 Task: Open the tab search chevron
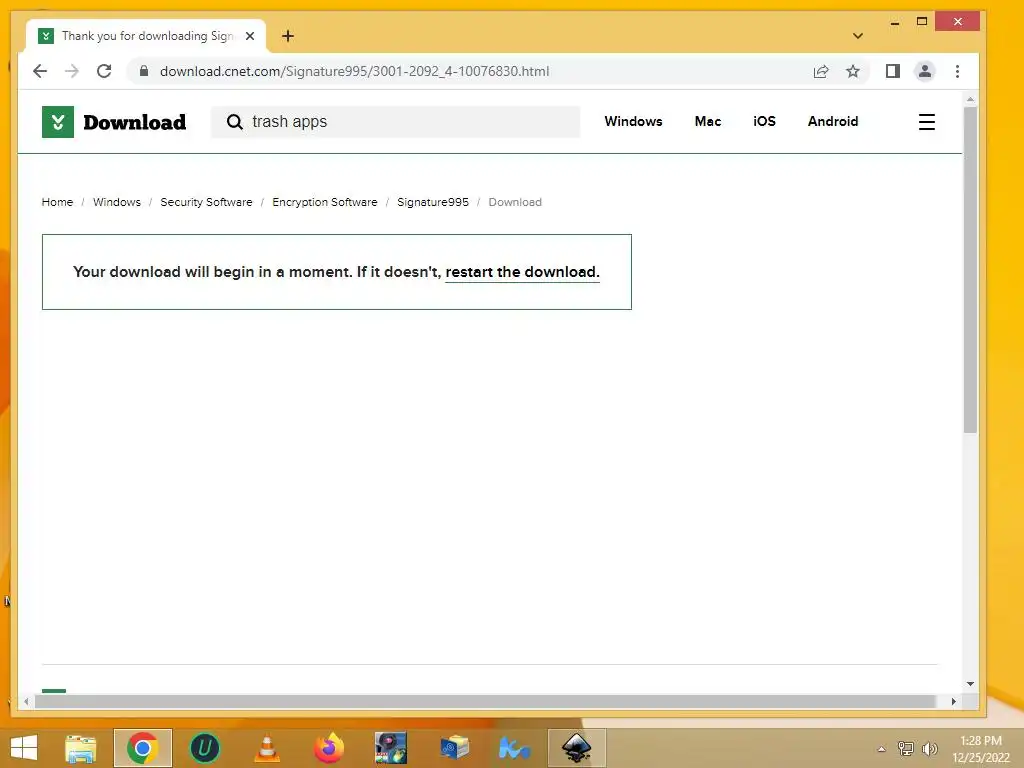click(858, 36)
